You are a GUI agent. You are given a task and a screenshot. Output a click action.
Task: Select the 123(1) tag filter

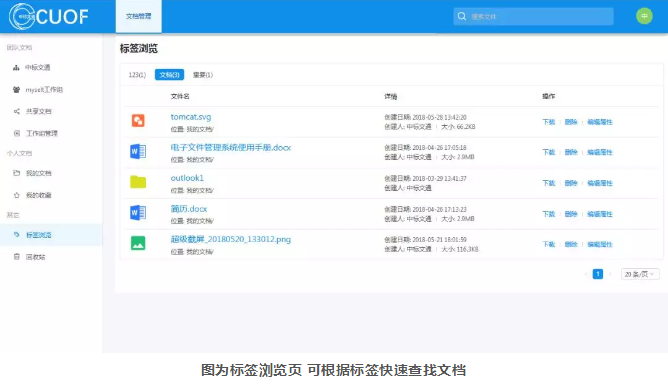click(x=137, y=75)
